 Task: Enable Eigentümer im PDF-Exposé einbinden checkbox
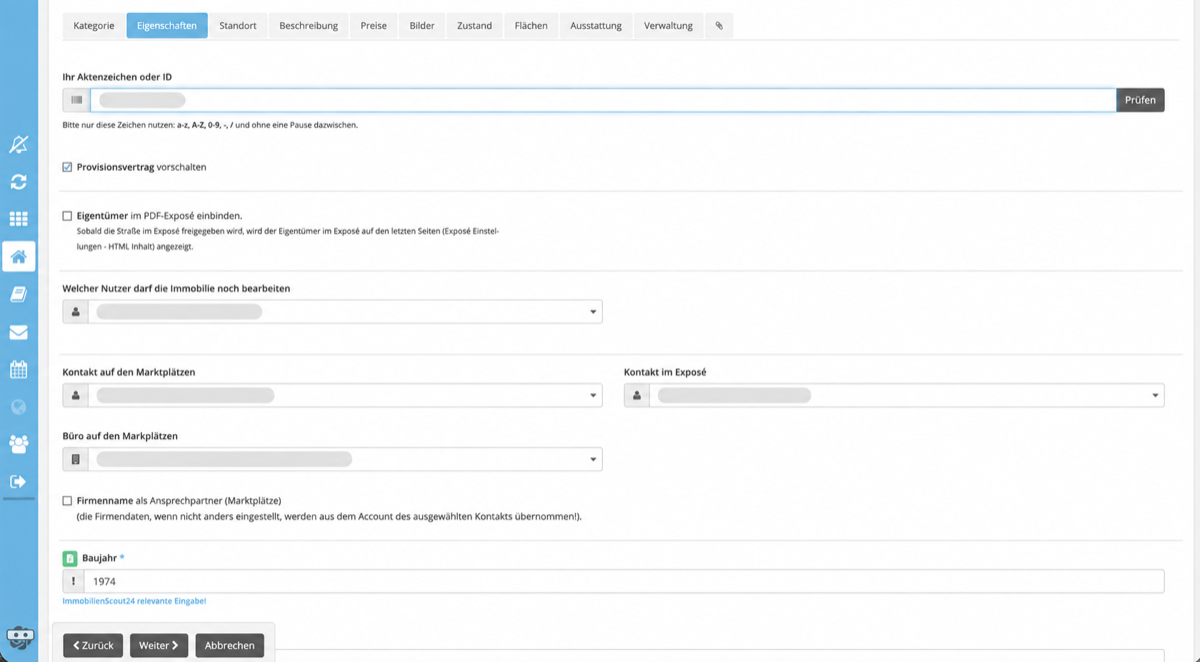67,215
